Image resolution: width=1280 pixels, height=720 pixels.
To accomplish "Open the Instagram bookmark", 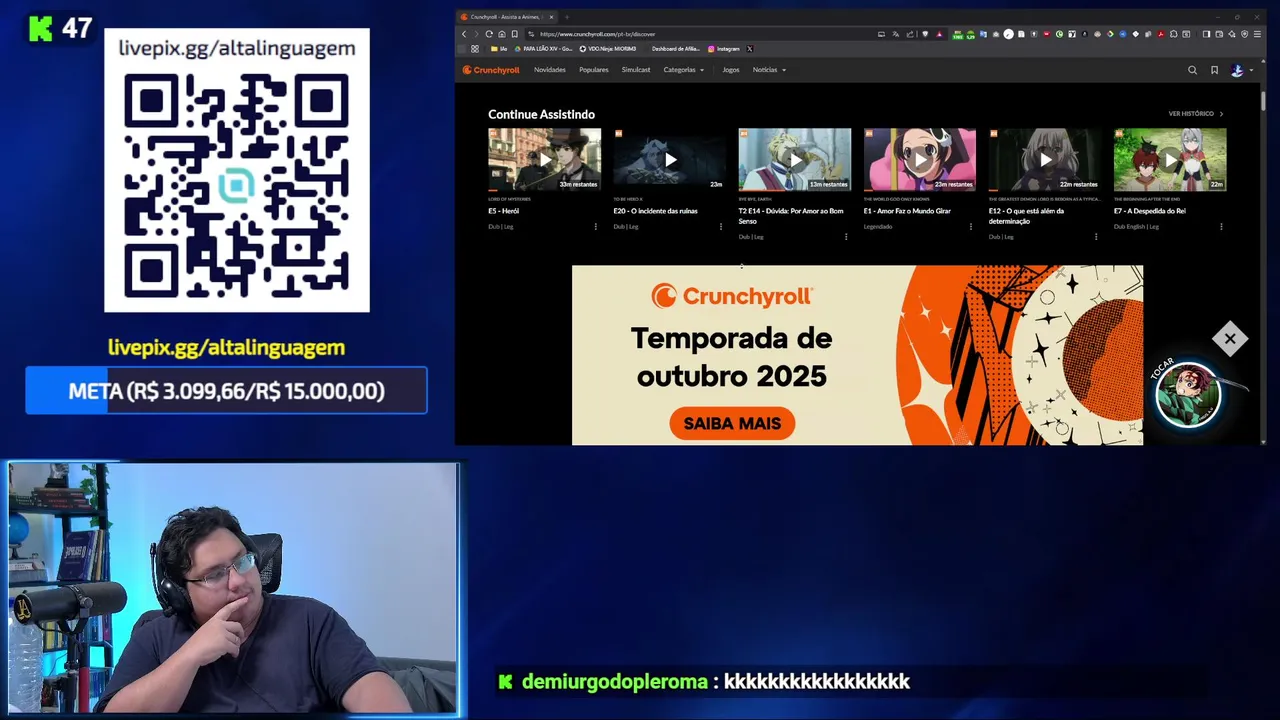I will click(724, 48).
